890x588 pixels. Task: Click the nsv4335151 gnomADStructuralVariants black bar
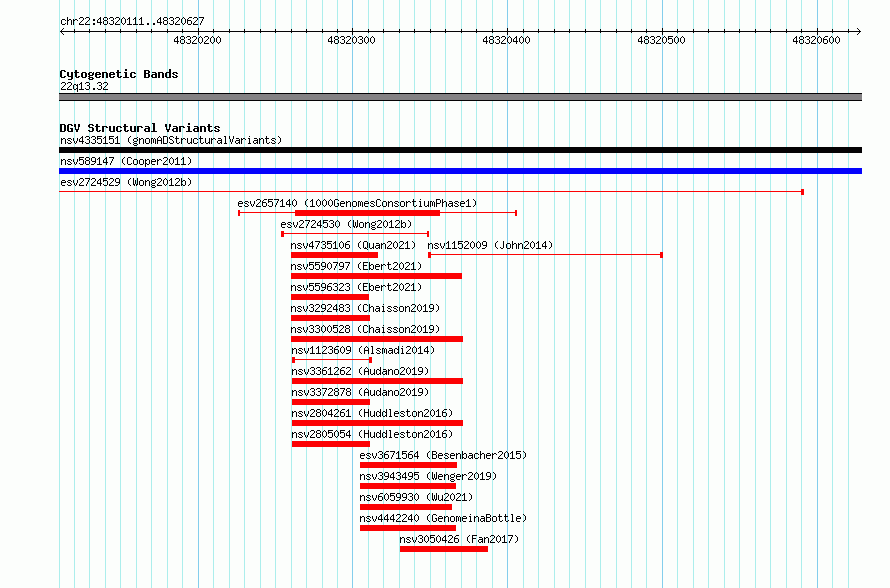(460, 150)
